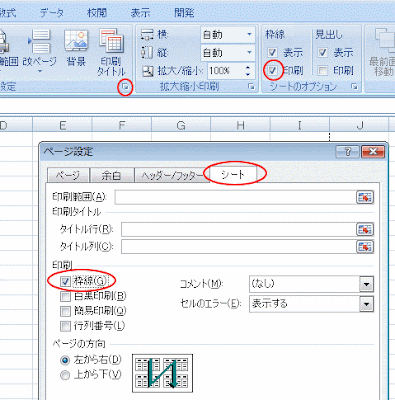The height and width of the screenshot is (400, 395).
Task: Open the 表示 ribbon tab
Action: click(140, 13)
